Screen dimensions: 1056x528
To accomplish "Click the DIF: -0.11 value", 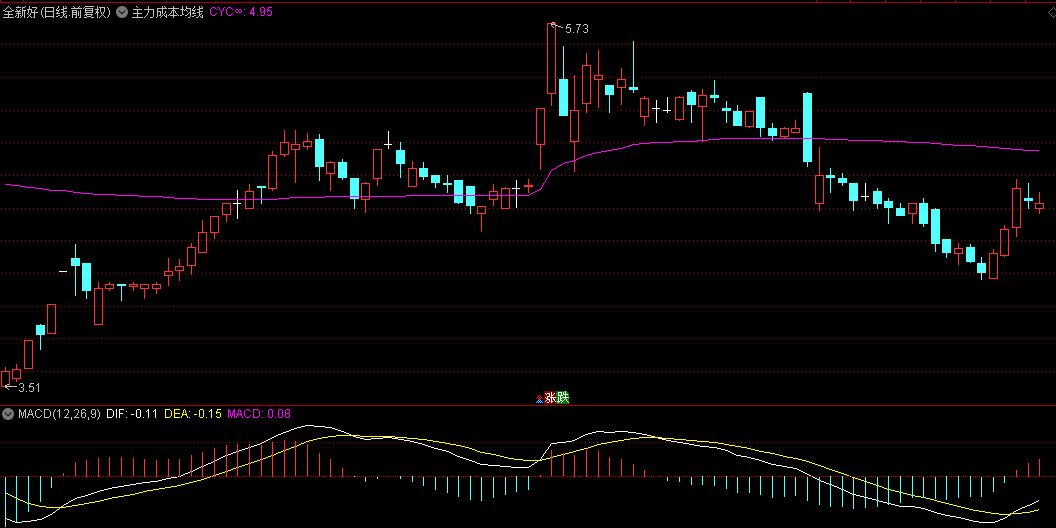I will tap(132, 414).
